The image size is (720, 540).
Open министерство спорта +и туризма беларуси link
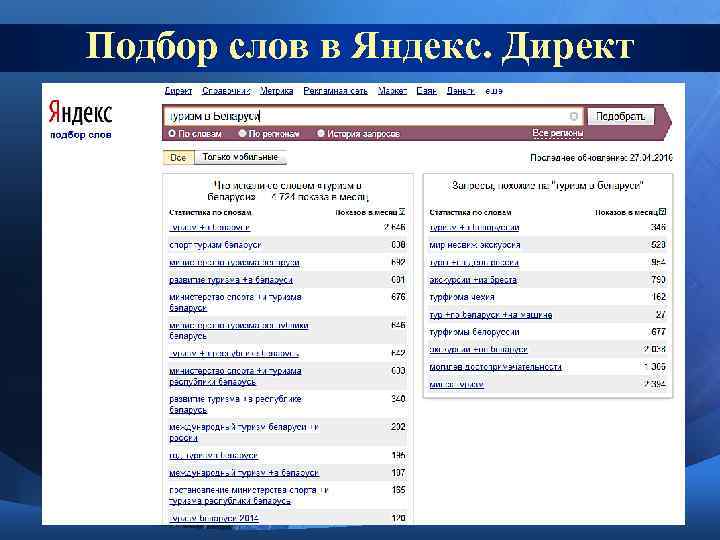point(235,303)
